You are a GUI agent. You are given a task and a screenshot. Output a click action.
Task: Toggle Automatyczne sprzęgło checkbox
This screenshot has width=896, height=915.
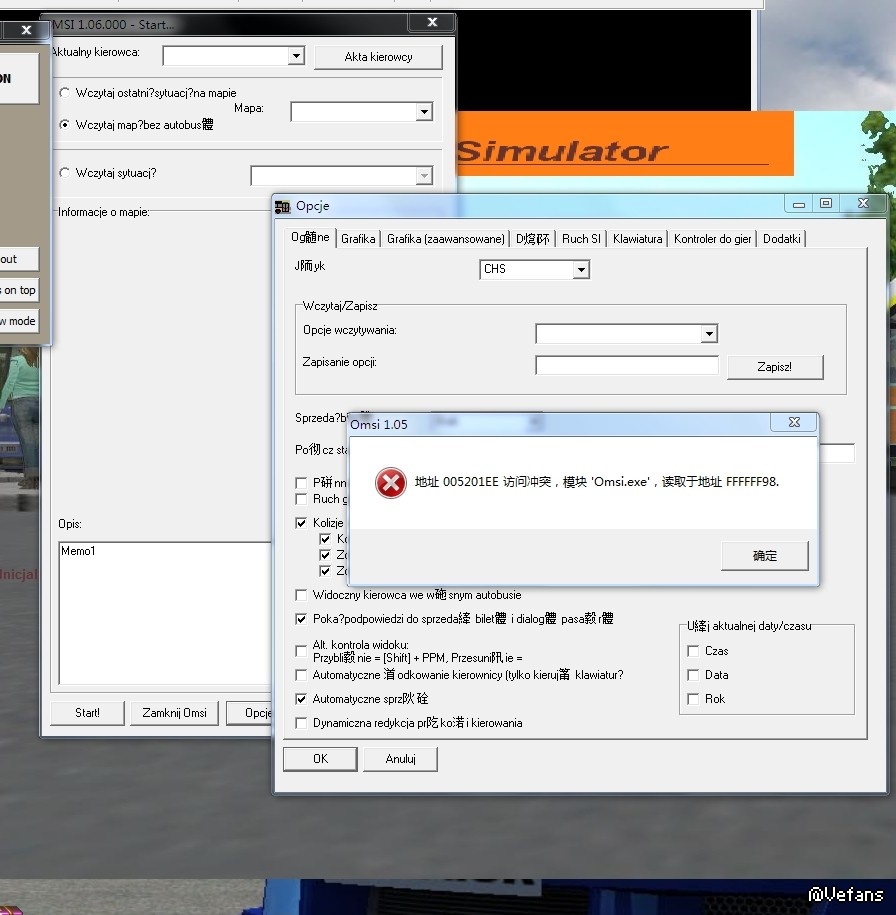301,699
